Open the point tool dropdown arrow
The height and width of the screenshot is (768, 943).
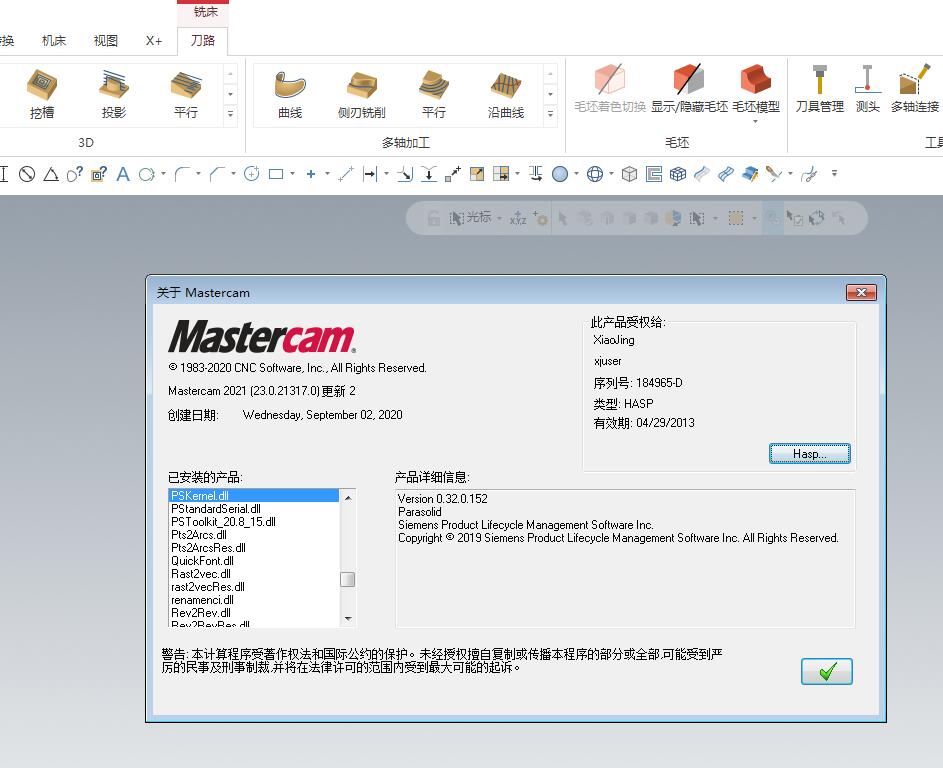tap(327, 174)
